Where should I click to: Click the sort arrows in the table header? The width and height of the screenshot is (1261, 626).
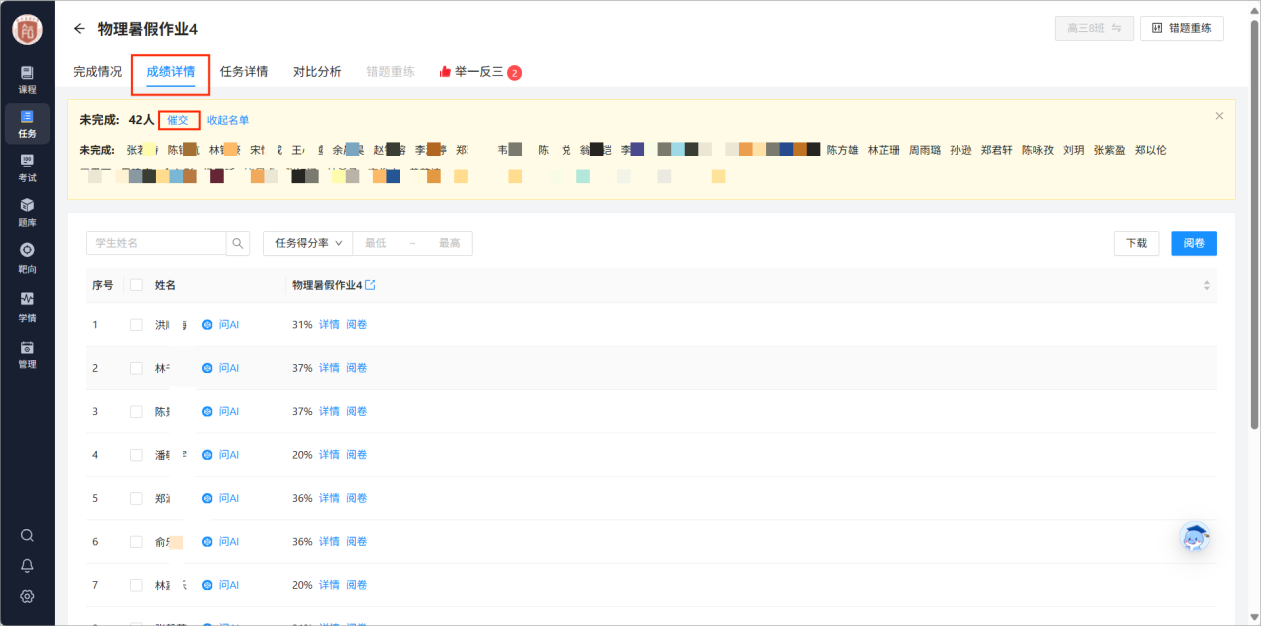[1206, 286]
